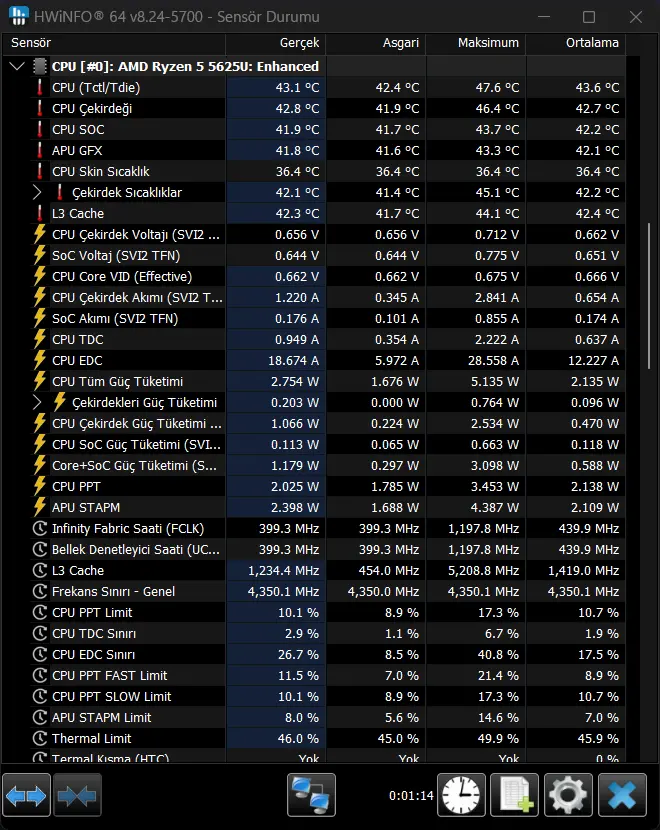
Task: Expand the Çekirdek Sıcaklıklar row
Action: pos(37,192)
